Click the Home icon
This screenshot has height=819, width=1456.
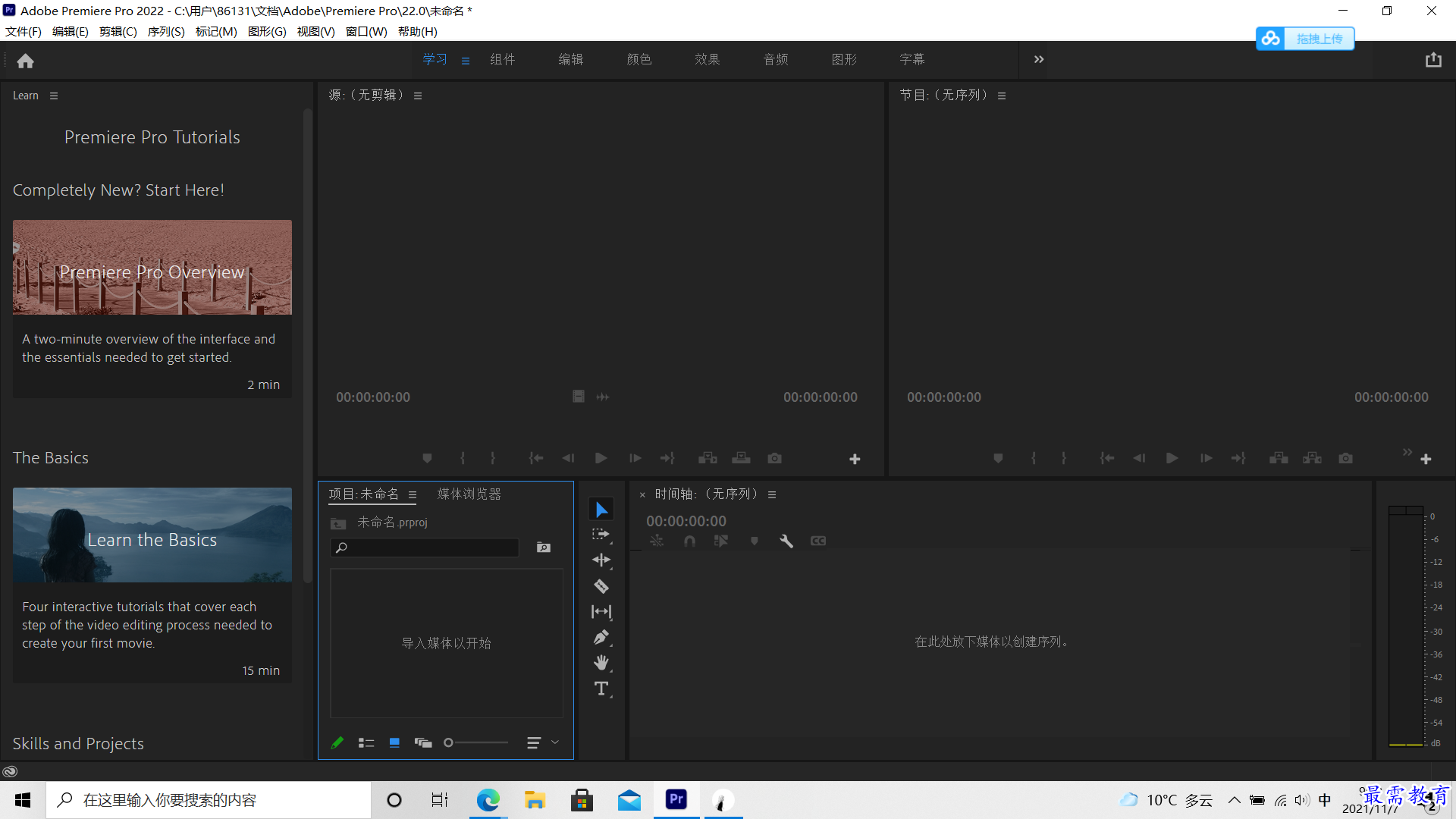(x=25, y=61)
